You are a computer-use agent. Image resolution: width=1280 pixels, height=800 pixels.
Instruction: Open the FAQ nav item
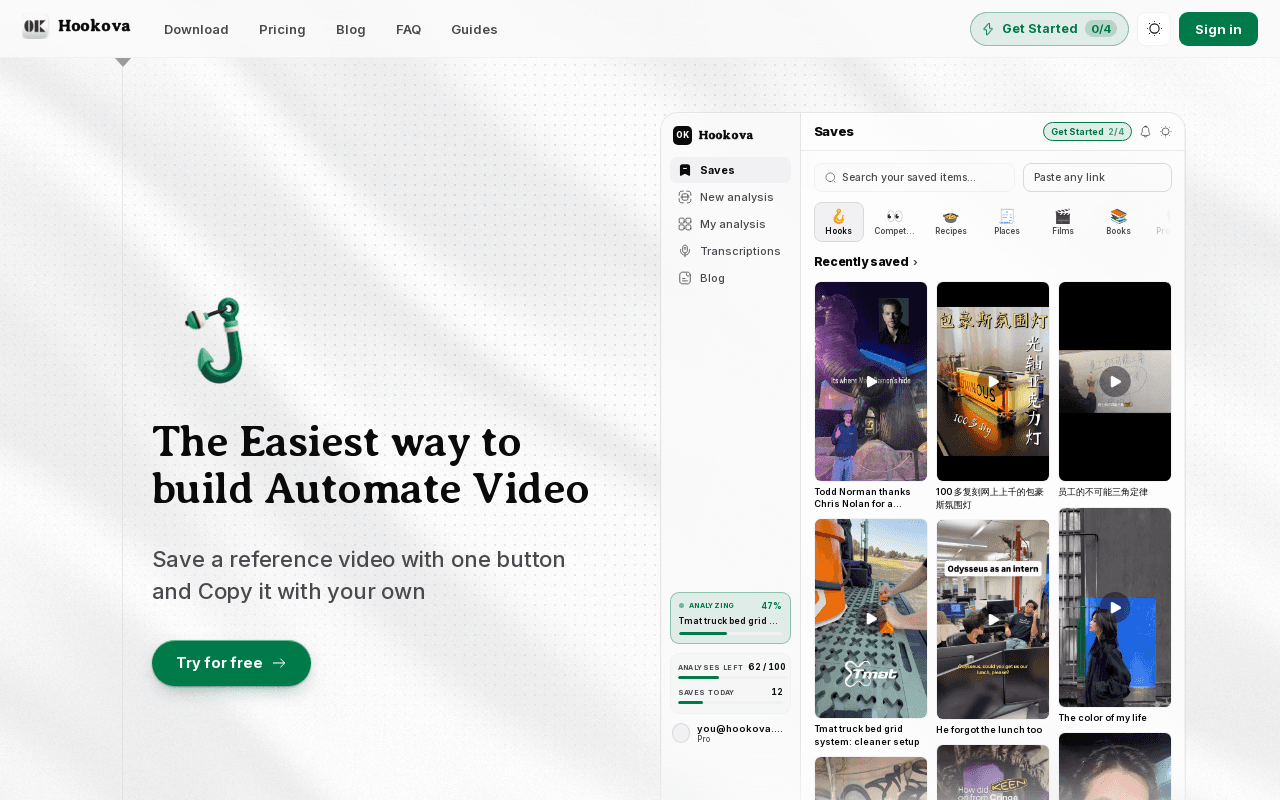pos(408,29)
